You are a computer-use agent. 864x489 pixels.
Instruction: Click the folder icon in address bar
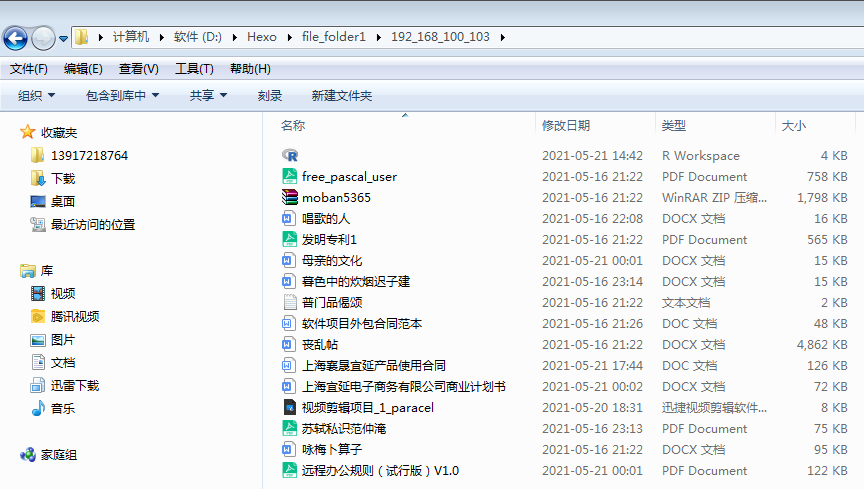tap(82, 37)
